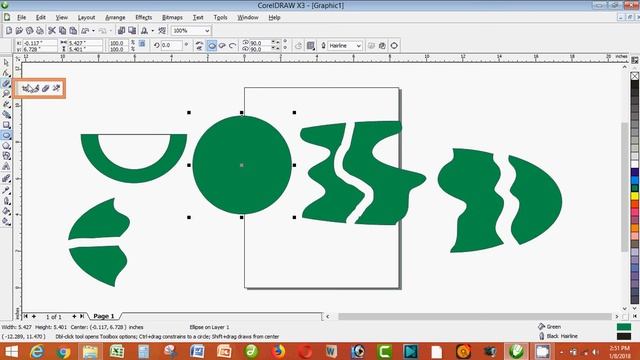Expand the Undo history dropdown arrow
The width and height of the screenshot is (640, 360).
(x=93, y=31)
